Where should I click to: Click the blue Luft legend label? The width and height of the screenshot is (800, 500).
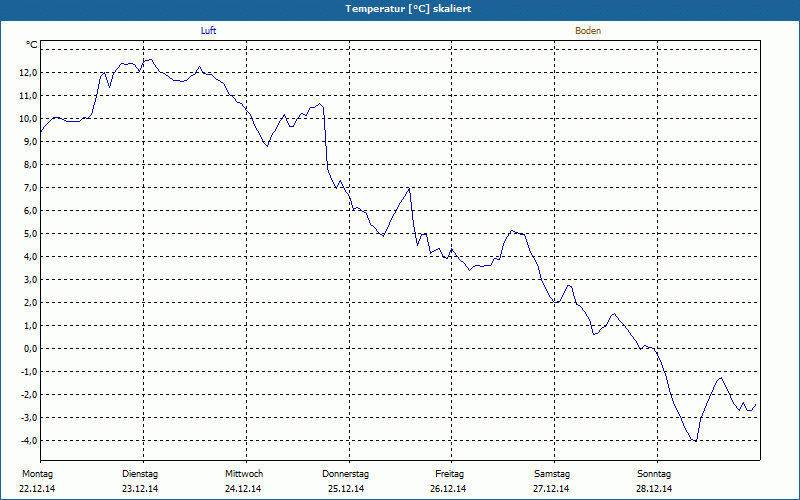[x=208, y=31]
